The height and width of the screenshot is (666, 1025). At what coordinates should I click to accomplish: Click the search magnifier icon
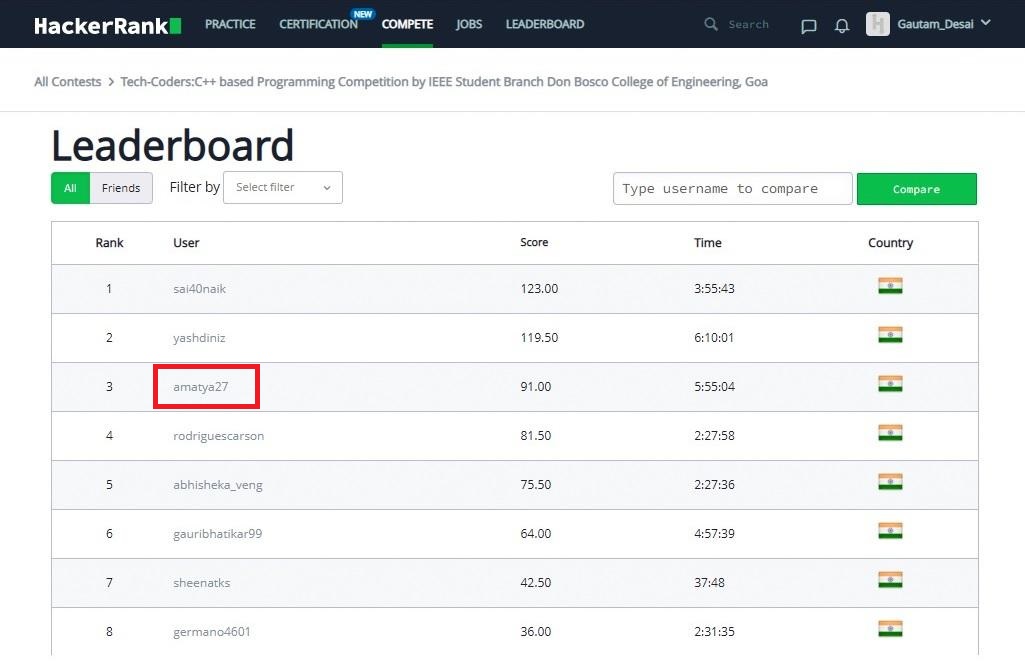point(711,24)
